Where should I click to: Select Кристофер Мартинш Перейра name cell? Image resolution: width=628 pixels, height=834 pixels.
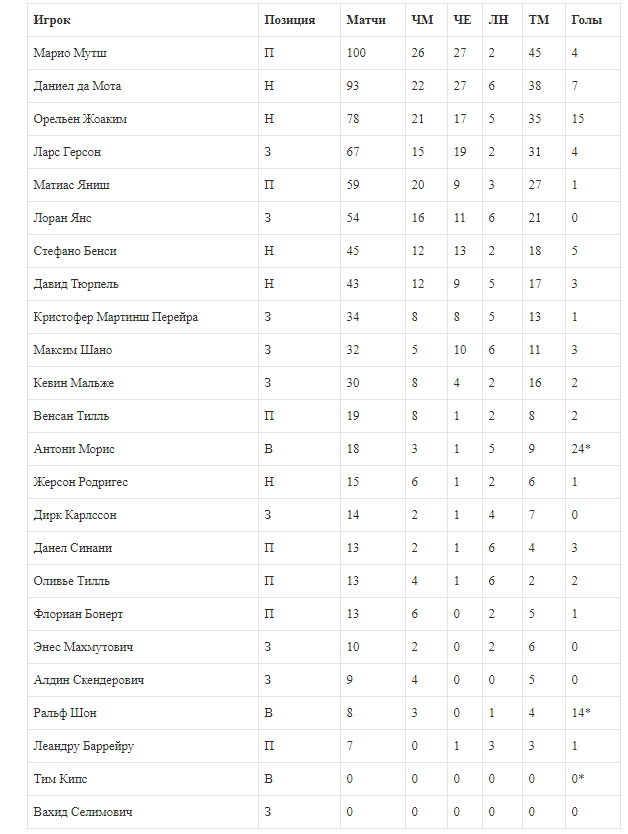tap(116, 317)
